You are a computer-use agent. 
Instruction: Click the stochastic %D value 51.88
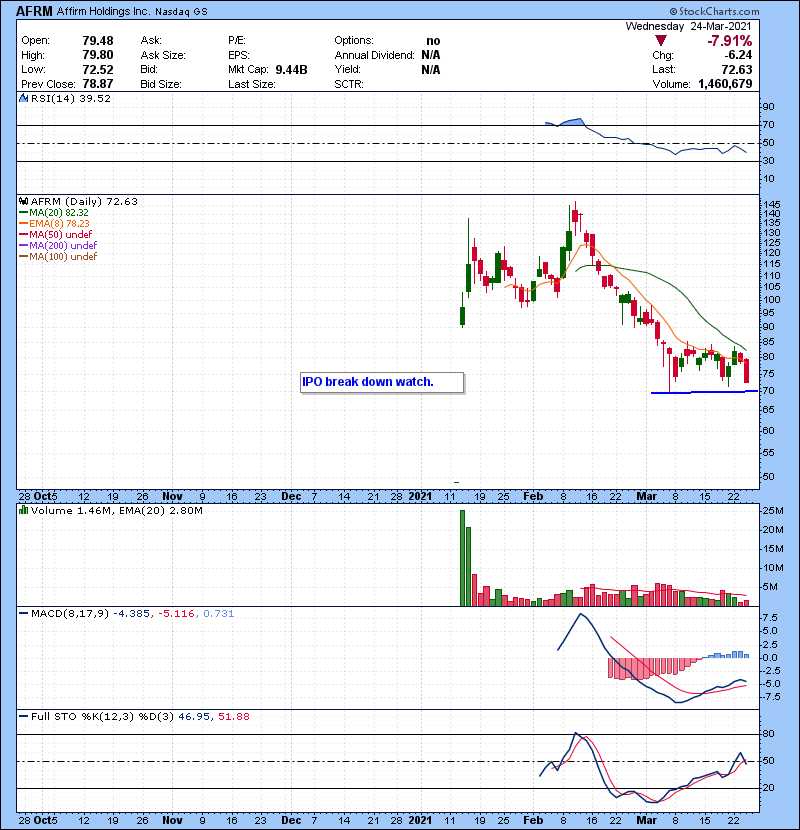pos(233,716)
